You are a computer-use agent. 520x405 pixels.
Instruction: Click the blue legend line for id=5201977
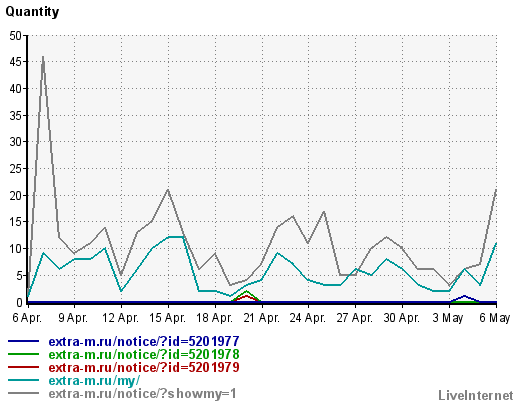pyautogui.click(x=23, y=341)
